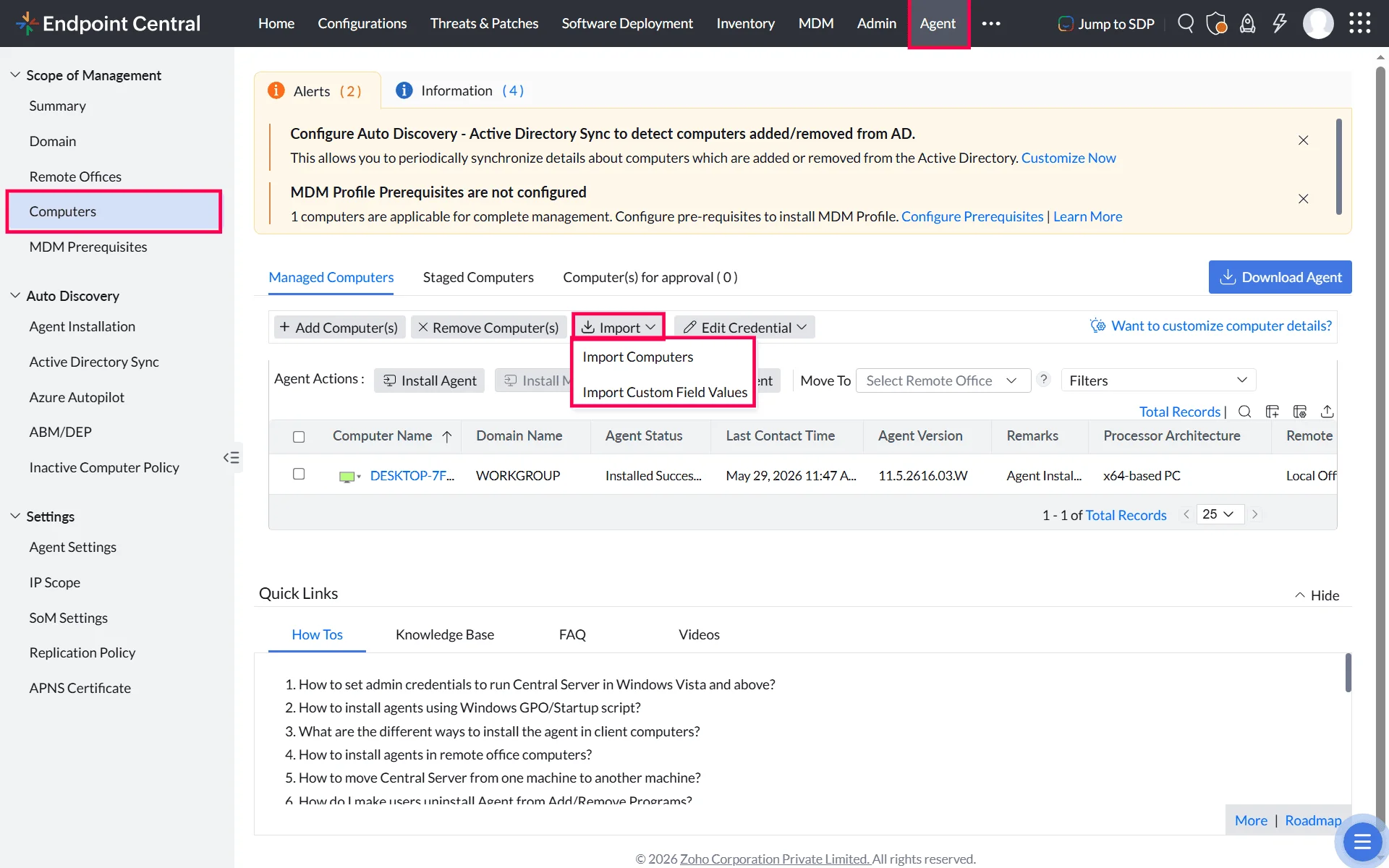The image size is (1389, 868).
Task: Open the Threats & Patches menu
Action: (x=484, y=23)
